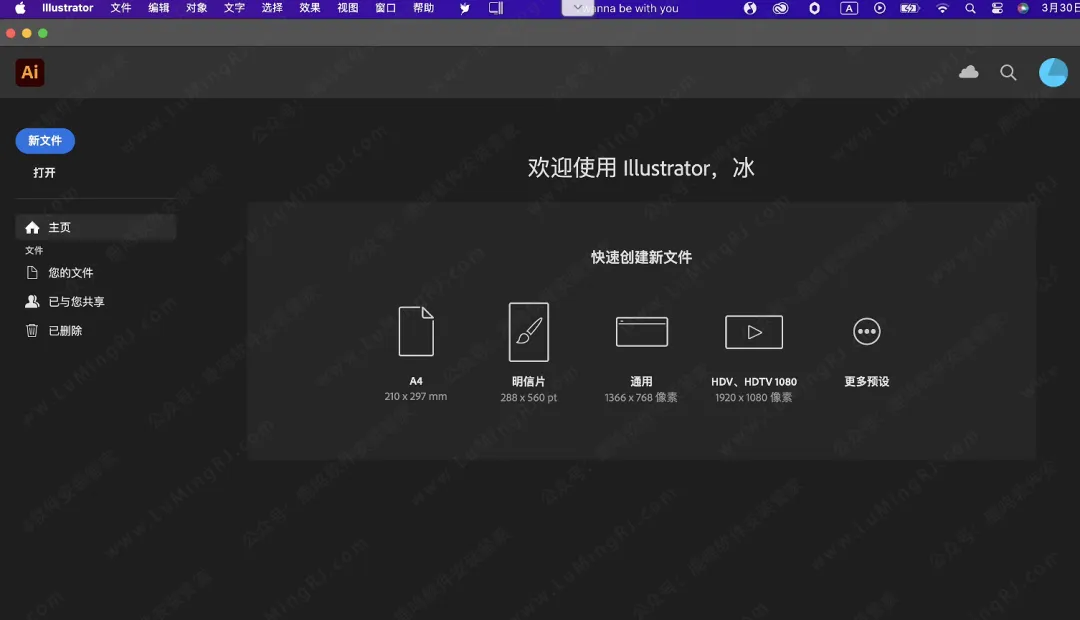This screenshot has width=1080, height=620.
Task: Click 打开 to open an existing file
Action: (44, 172)
